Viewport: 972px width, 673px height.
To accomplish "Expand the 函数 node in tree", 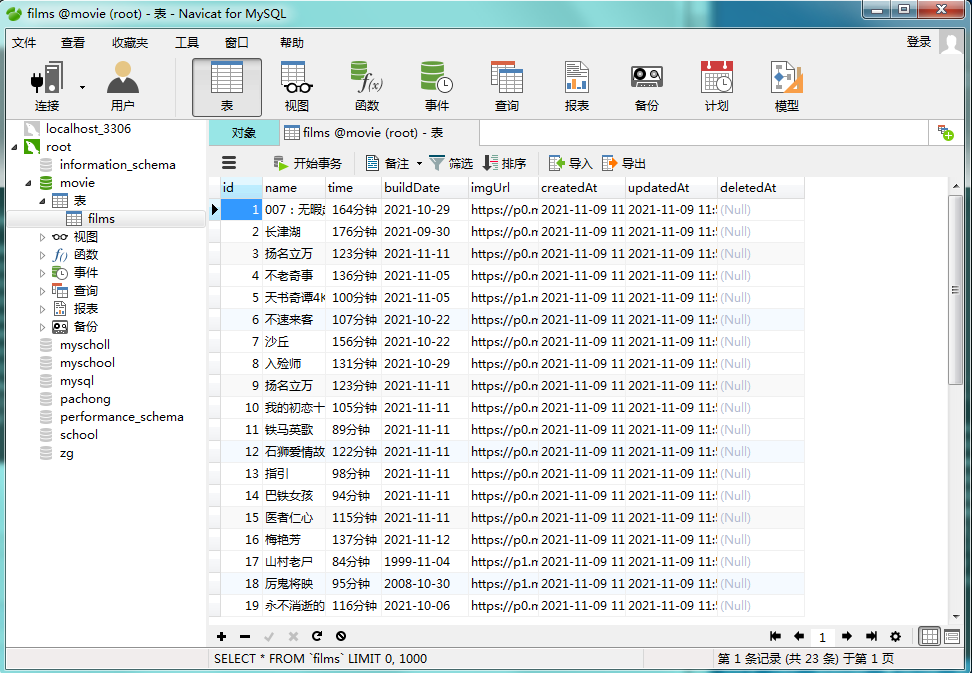I will (42, 255).
